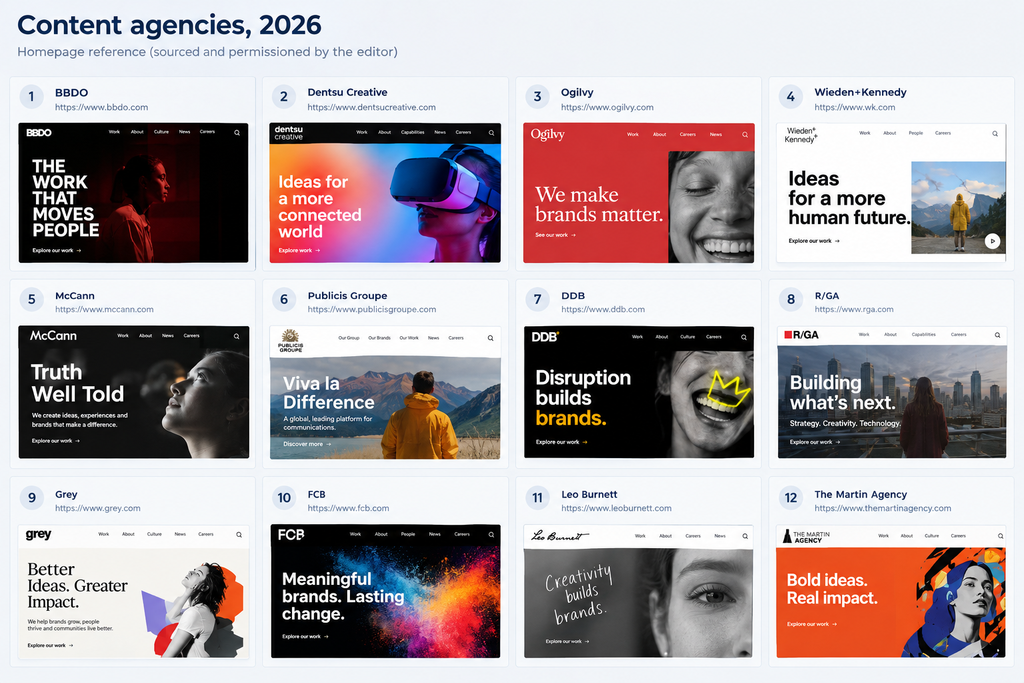
Task: Click Explore work in Dentsu Creative hero
Action: tap(299, 251)
